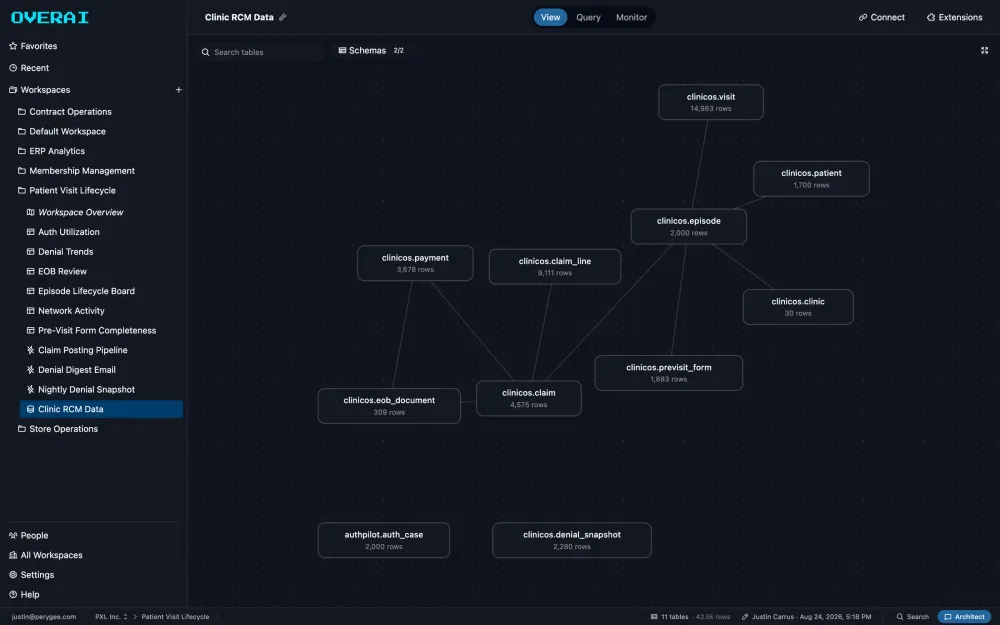
Task: Open the Schemas 2/2 filter dropdown
Action: [x=371, y=50]
